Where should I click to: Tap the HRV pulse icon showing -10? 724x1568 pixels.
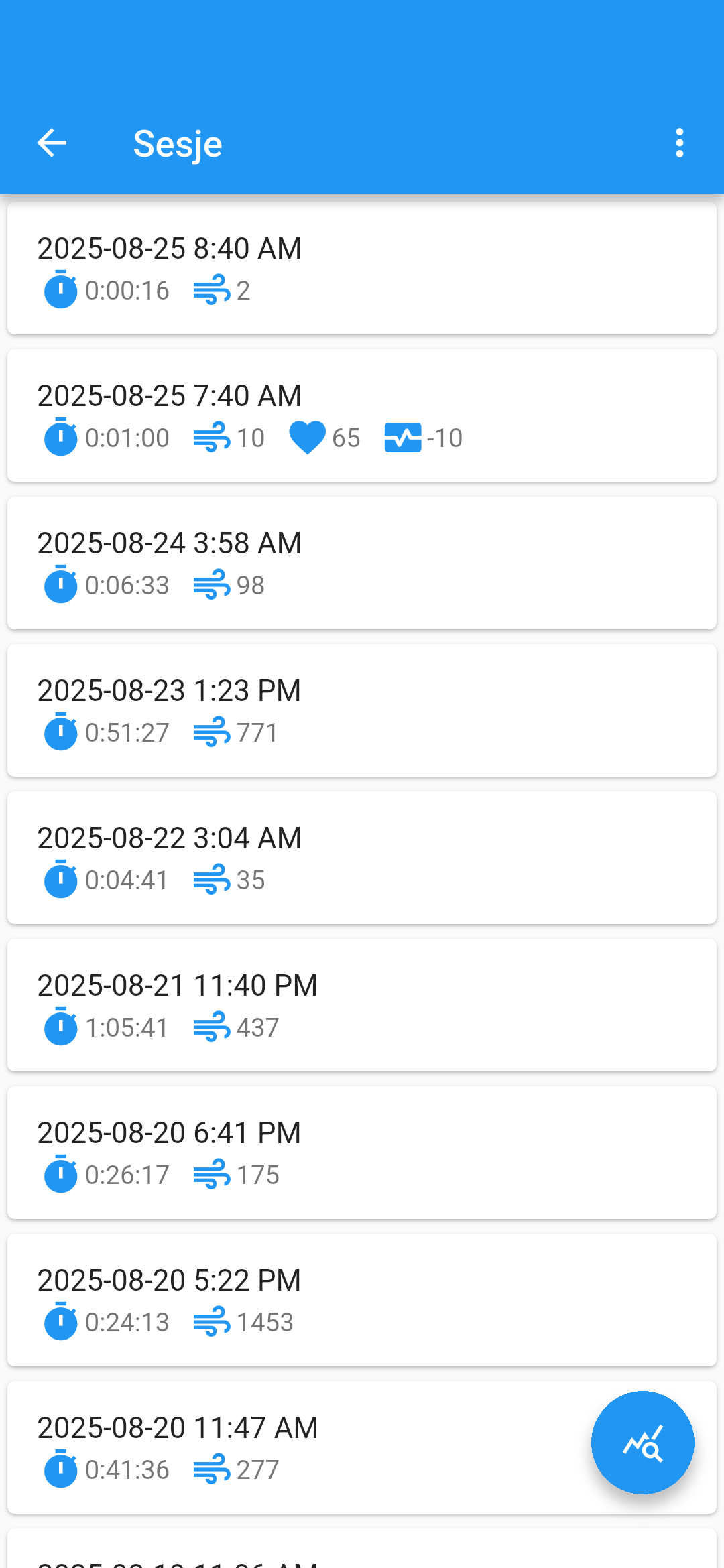402,438
